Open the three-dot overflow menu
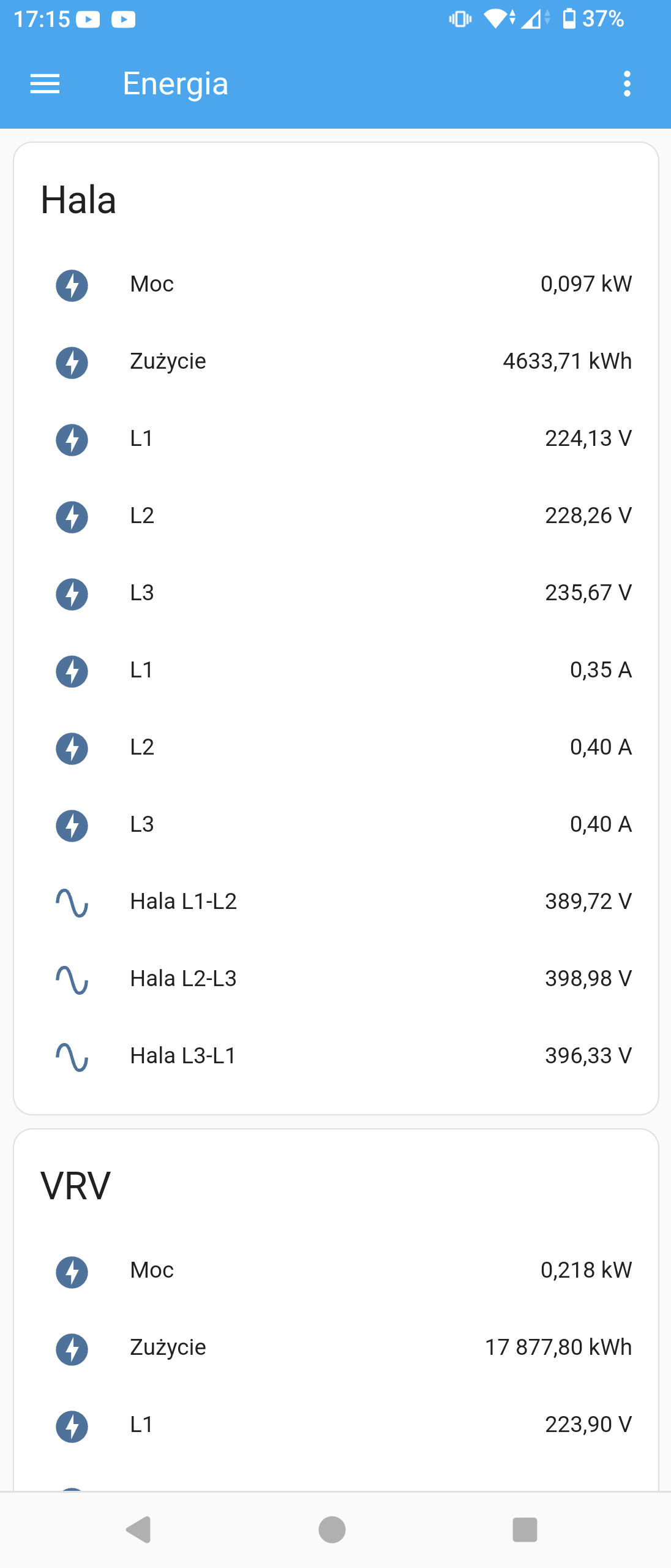This screenshot has height=1568, width=671. coord(626,84)
